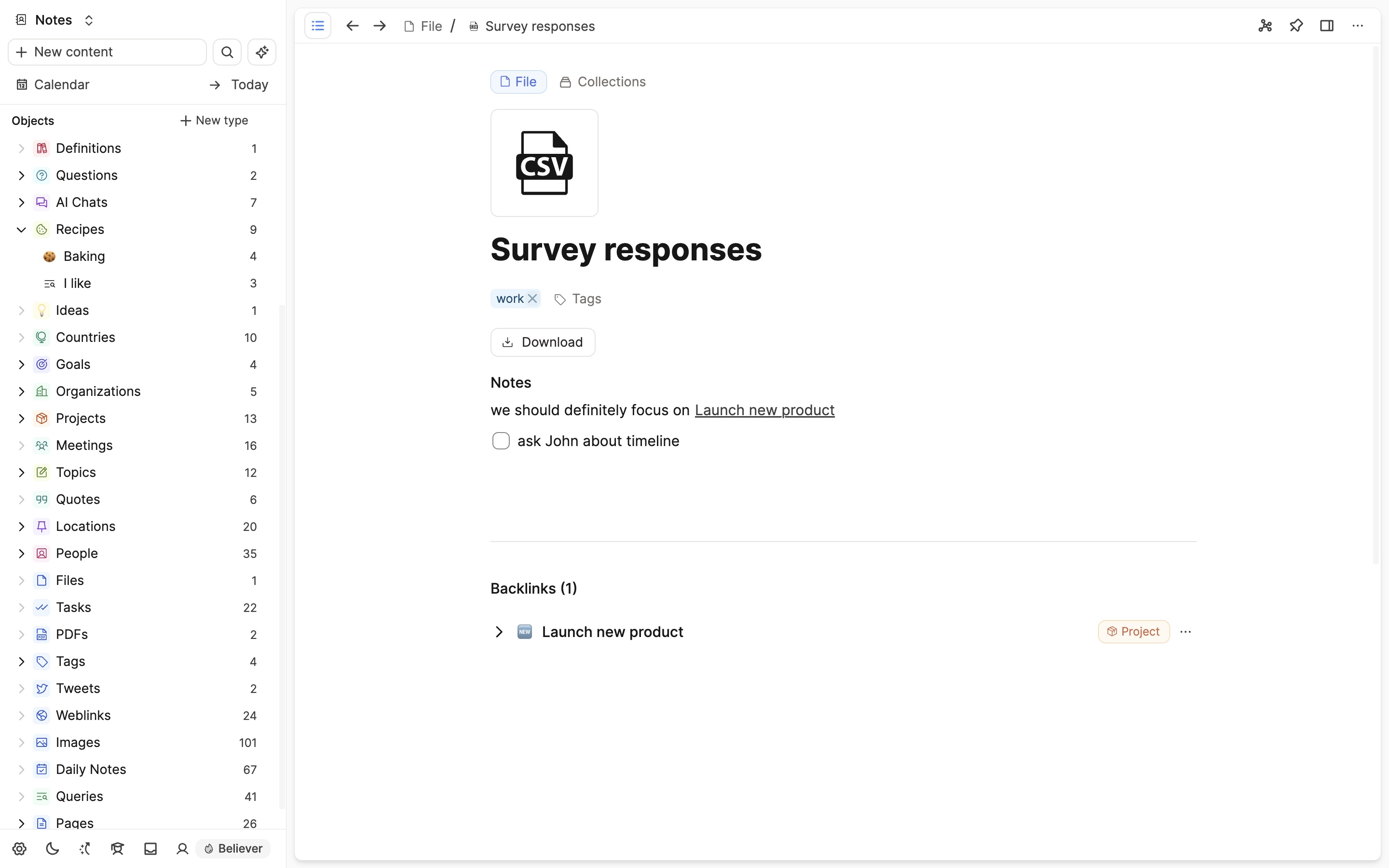
Task: Open the three dots menu top right
Action: 1358,26
